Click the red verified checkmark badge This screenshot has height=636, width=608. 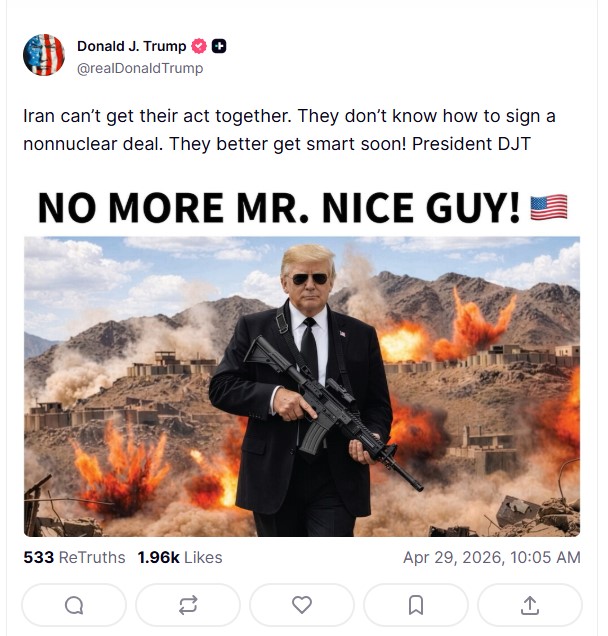pos(198,47)
